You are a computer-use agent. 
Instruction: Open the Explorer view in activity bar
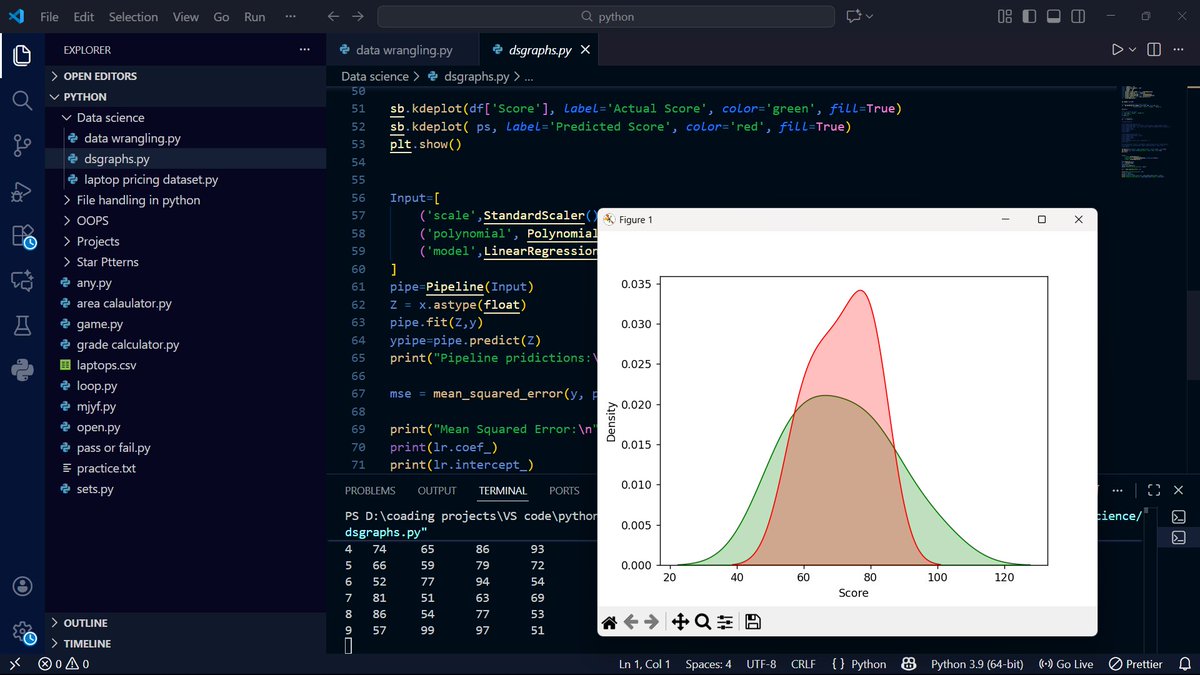click(x=22, y=56)
